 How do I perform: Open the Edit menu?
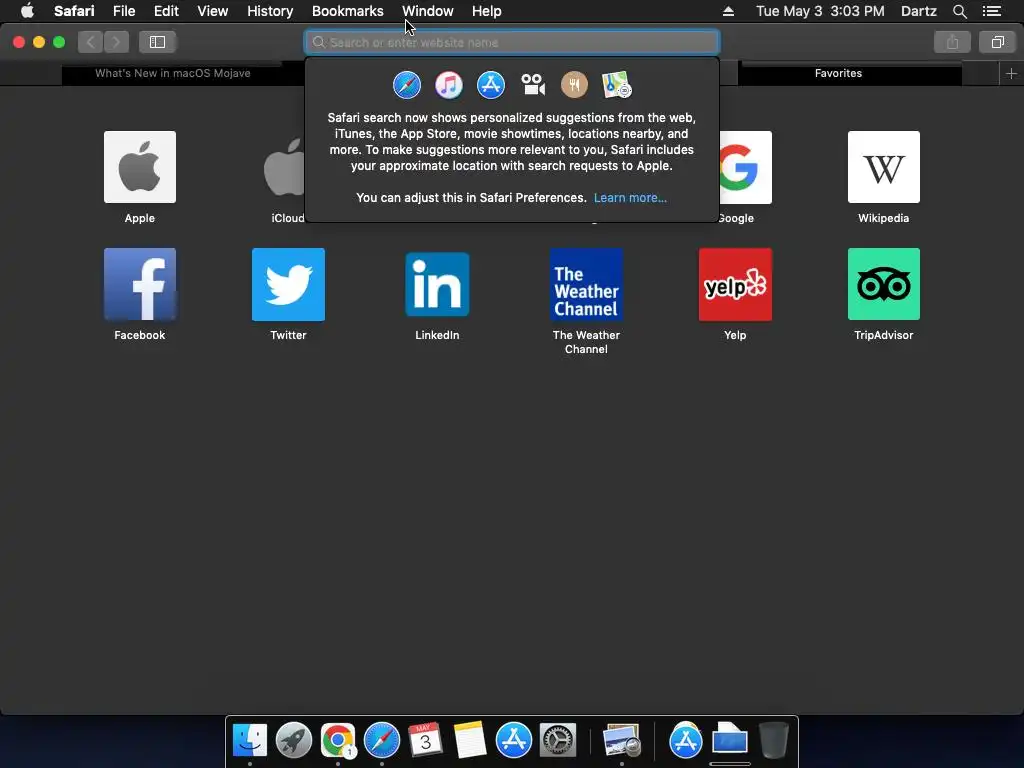coord(166,11)
